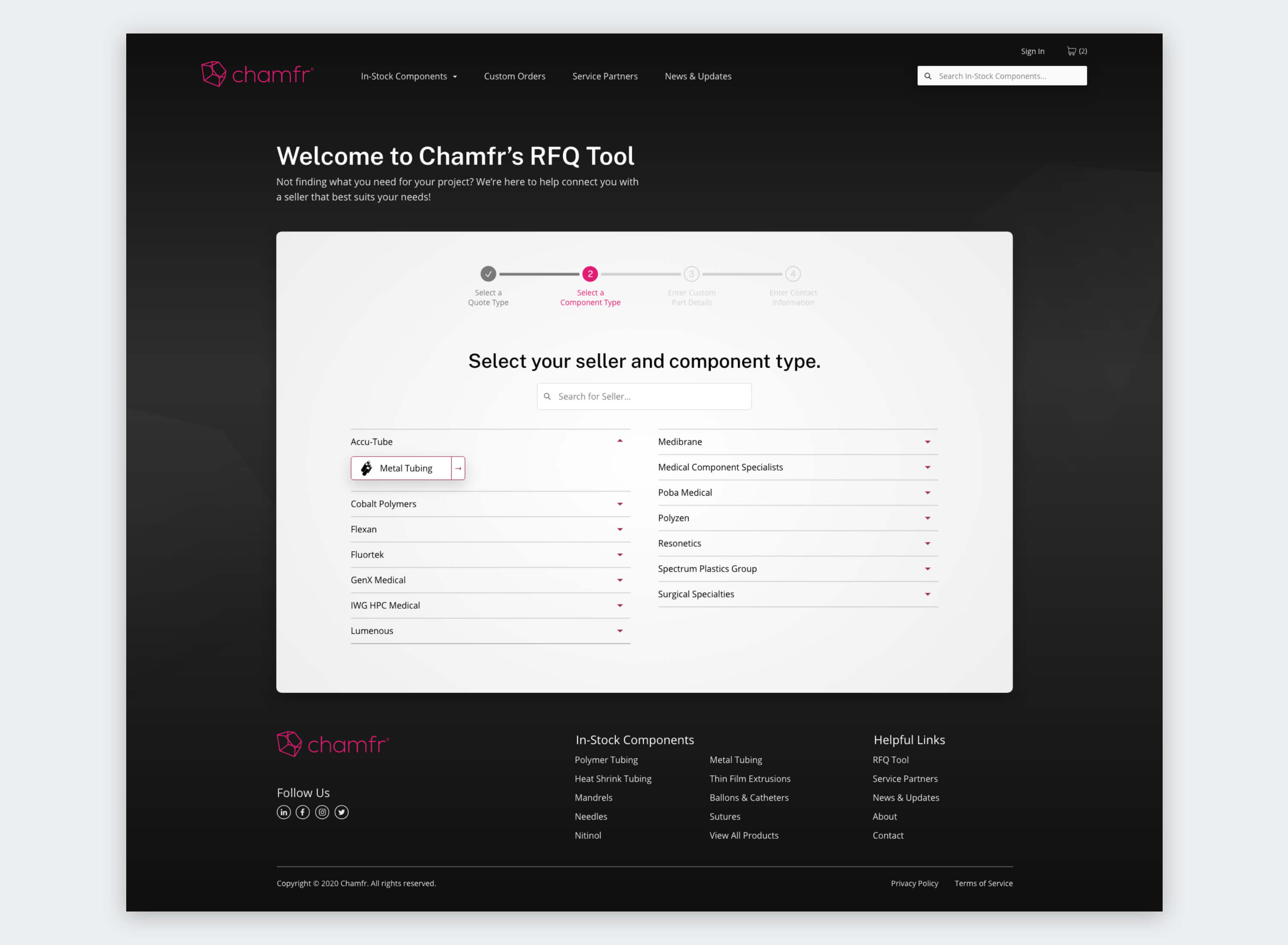Screen dimensions: 1288x945
Task: Open News & Updates footer link
Action: coord(905,797)
